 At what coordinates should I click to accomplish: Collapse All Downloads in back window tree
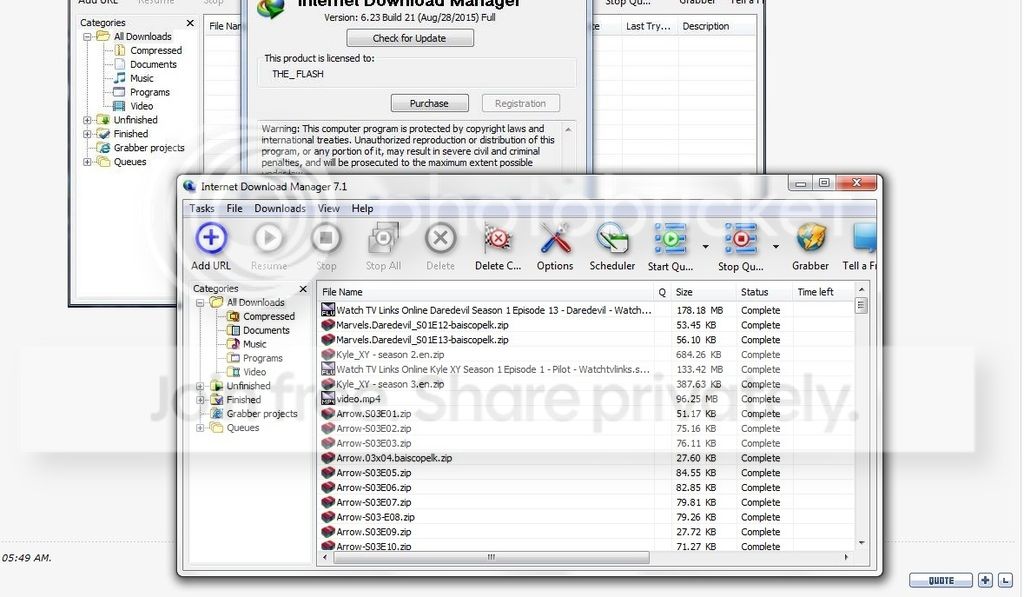[x=87, y=37]
